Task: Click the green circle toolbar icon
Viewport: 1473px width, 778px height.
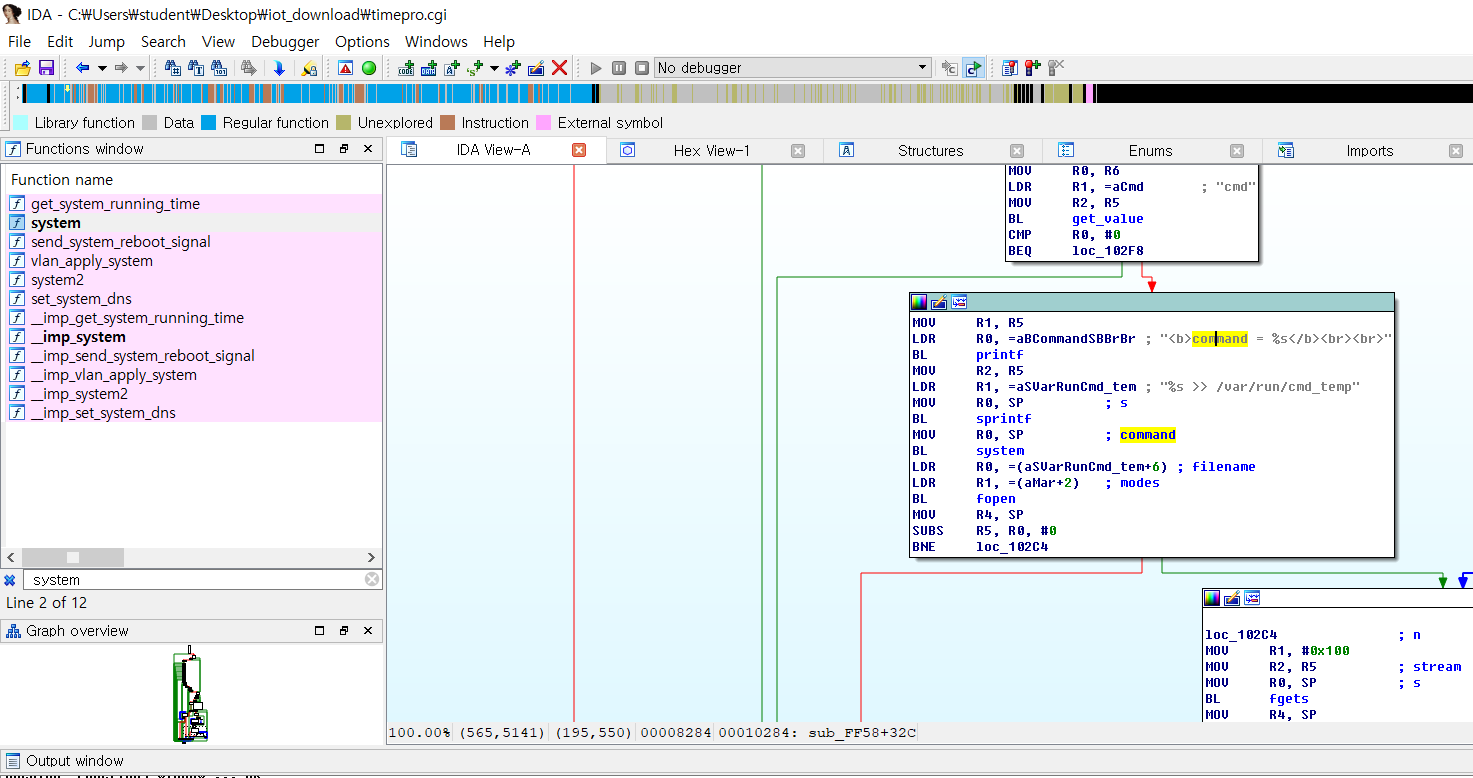Action: [369, 68]
